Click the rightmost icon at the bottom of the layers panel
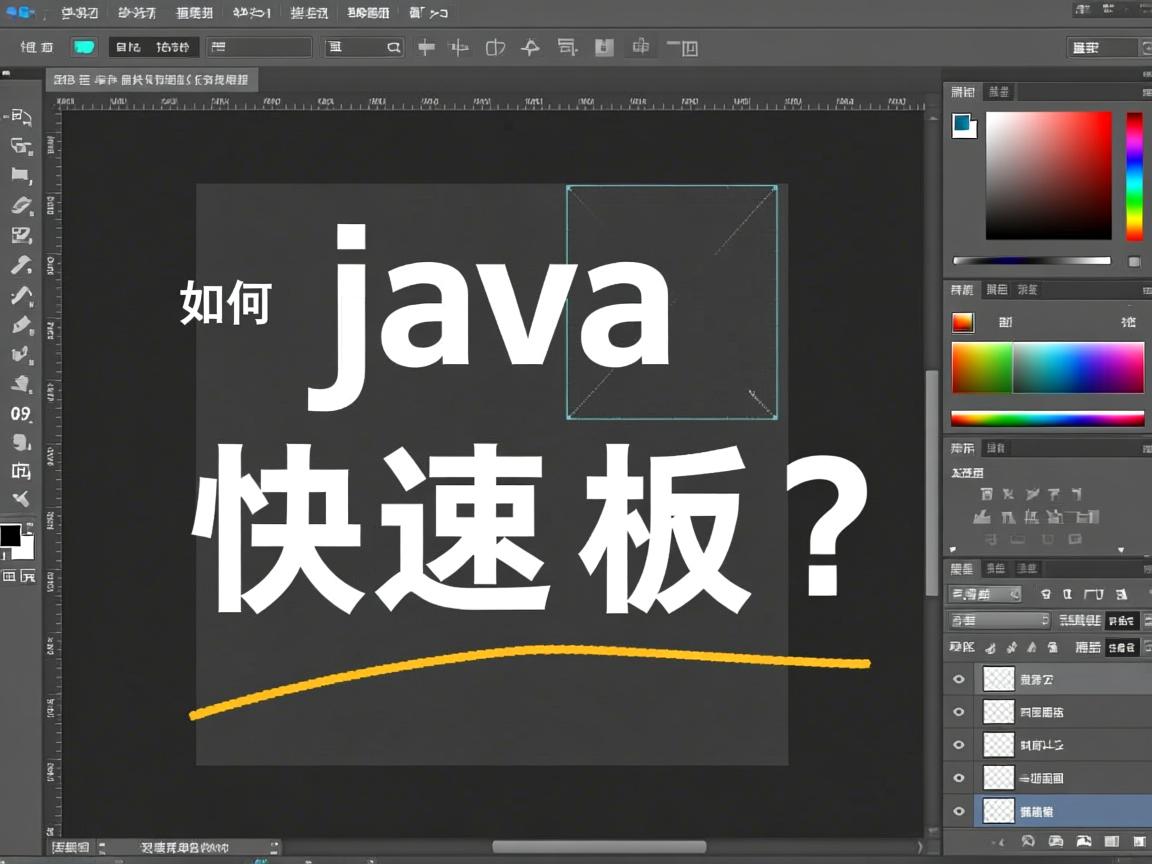Screen dimensions: 1152x864 click(1137, 842)
